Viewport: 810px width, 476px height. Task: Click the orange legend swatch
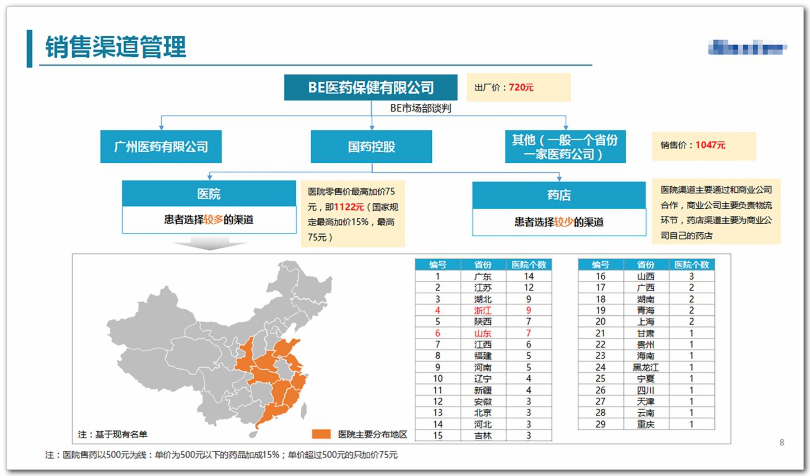click(321, 434)
